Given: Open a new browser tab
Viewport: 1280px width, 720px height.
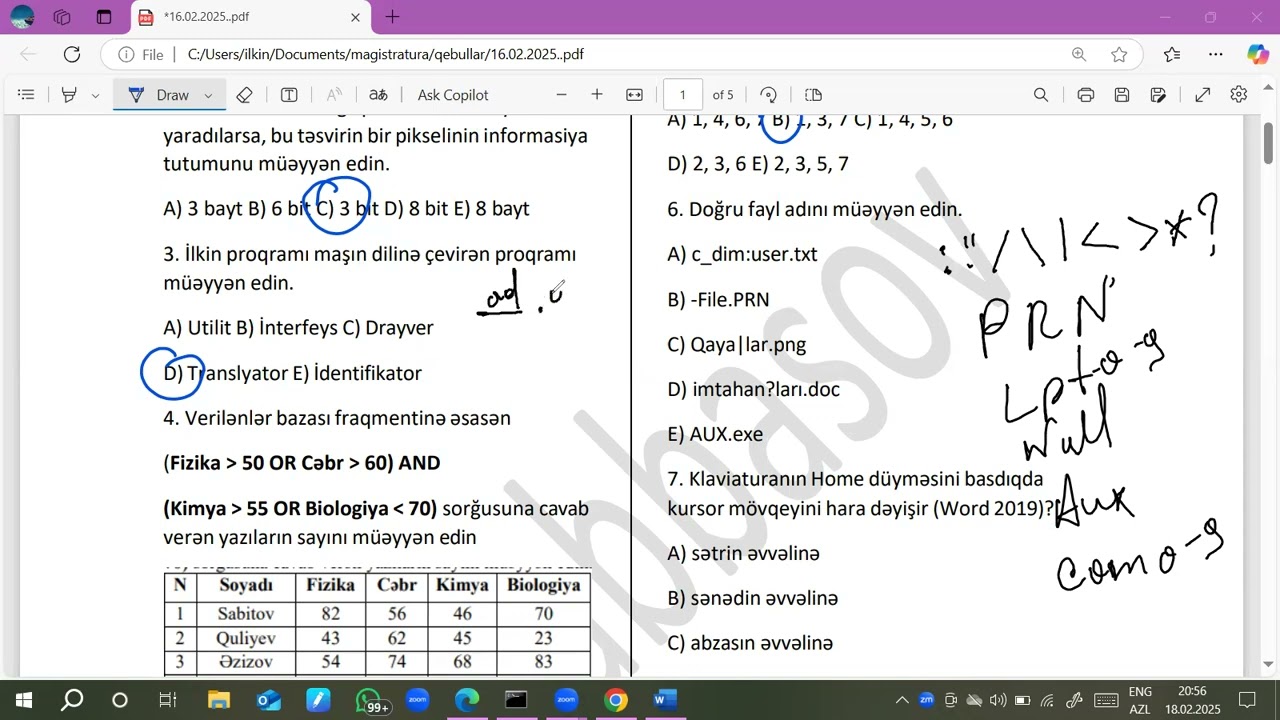Looking at the screenshot, I should [x=392, y=17].
